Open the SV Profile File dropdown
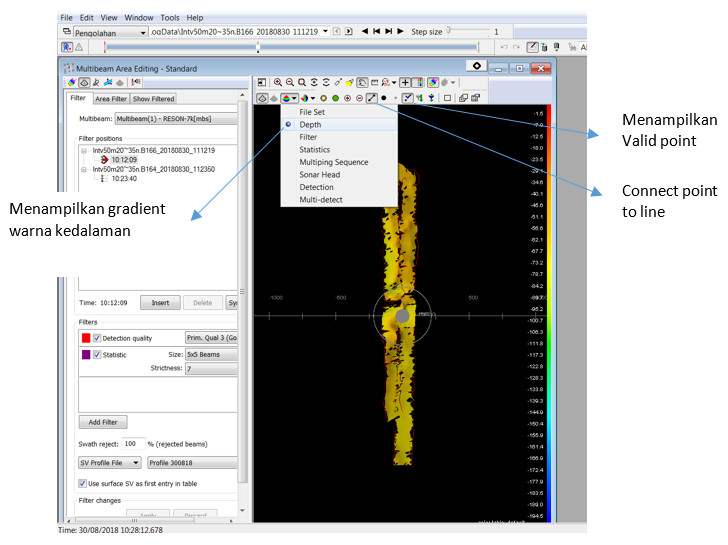Viewport: 728px width, 545px height. point(110,462)
